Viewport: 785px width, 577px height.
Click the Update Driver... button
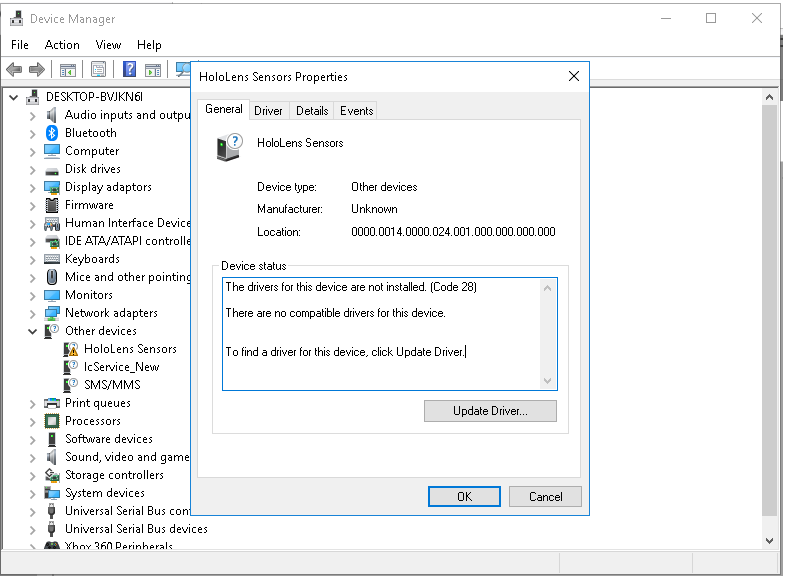490,411
